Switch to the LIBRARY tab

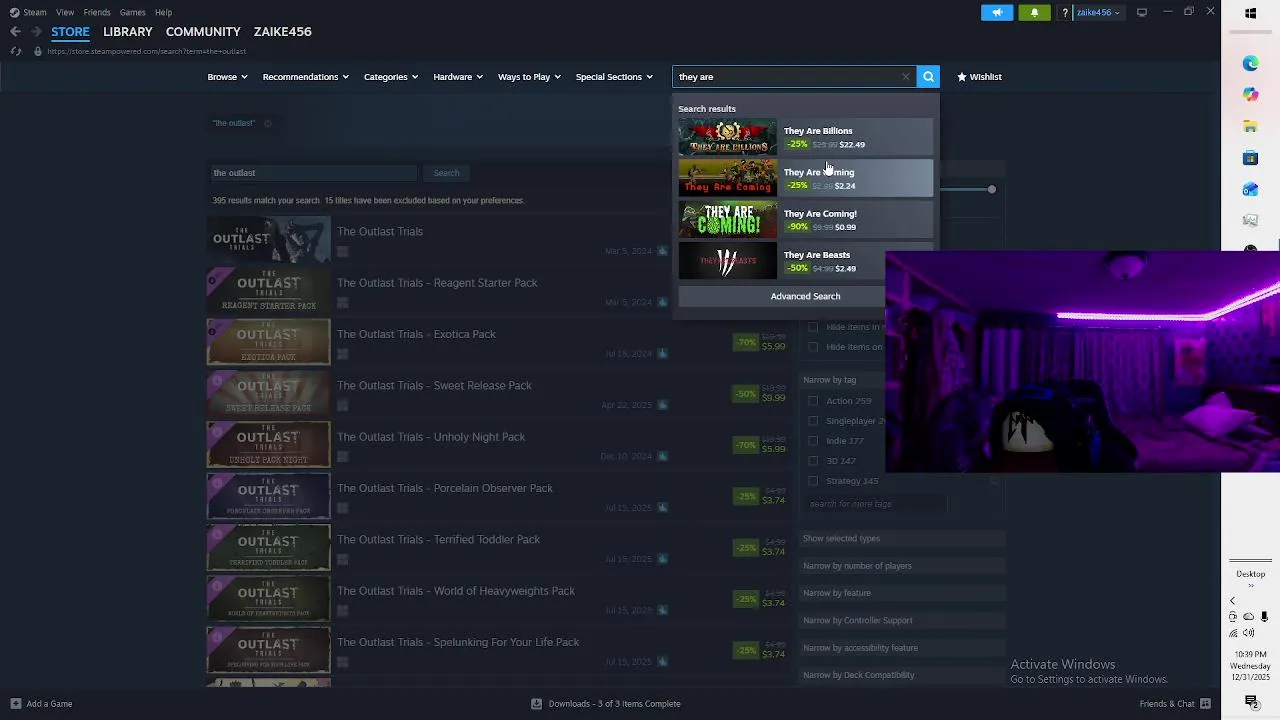128,32
